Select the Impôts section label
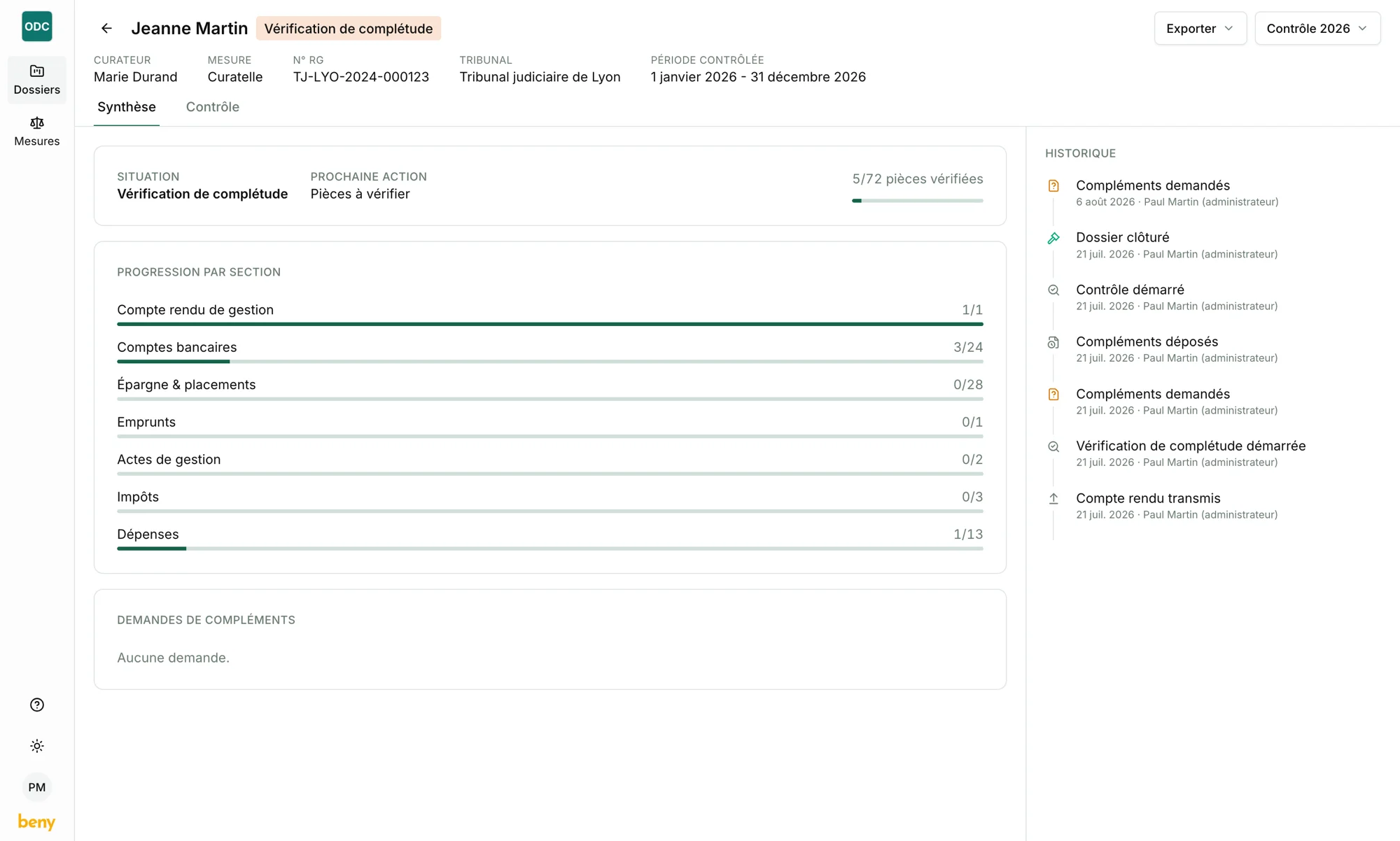The height and width of the screenshot is (841, 1400). tap(138, 497)
